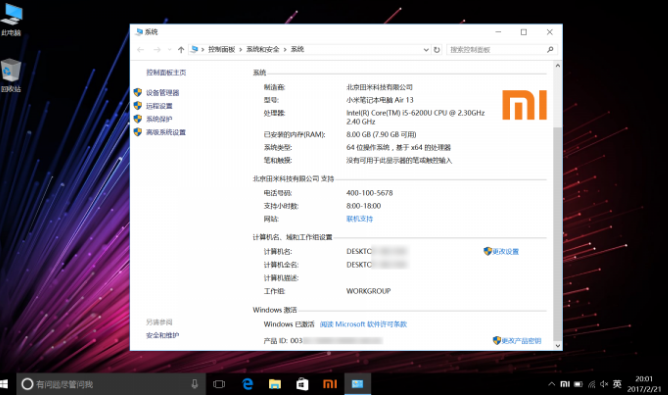Click the Change settings link
Screen dimensions: 668x395
click(x=505, y=251)
